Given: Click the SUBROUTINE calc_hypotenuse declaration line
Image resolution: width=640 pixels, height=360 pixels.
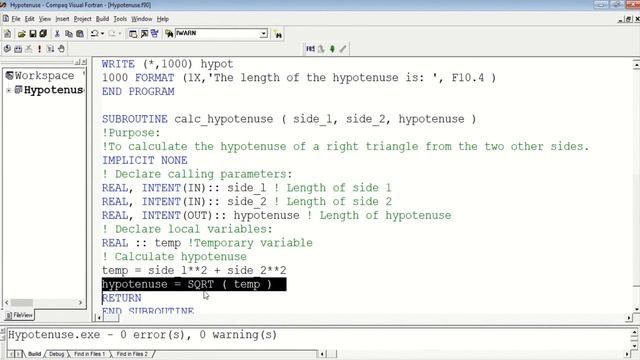Looking at the screenshot, I should [289, 119].
